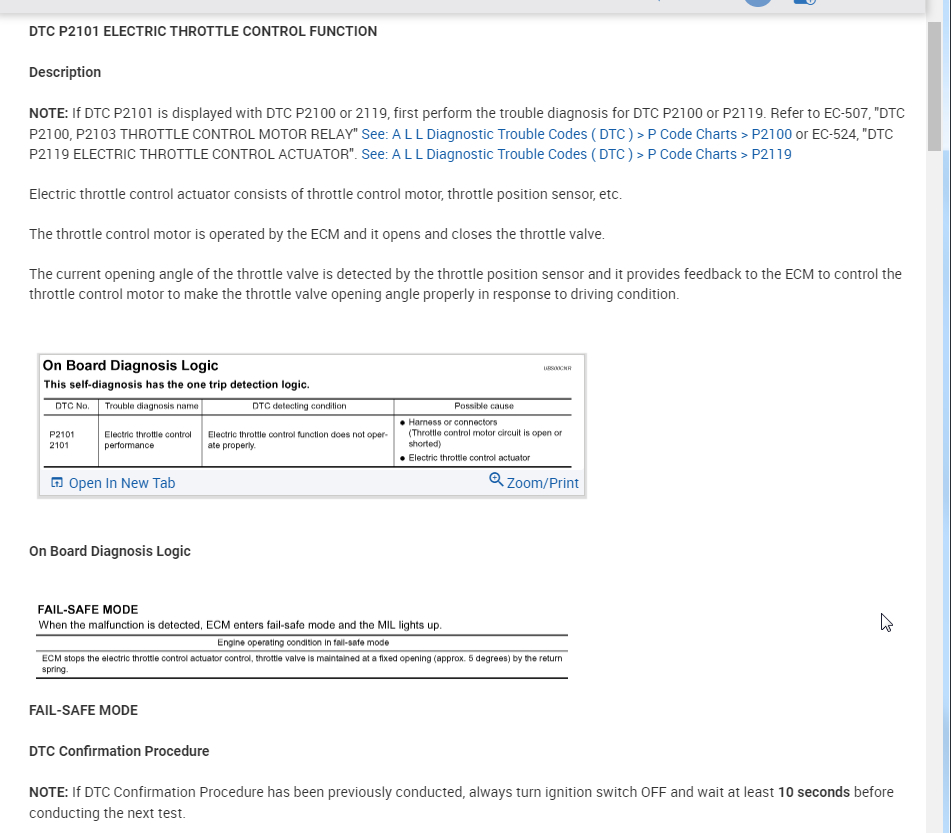The width and height of the screenshot is (951, 833).
Task: Click the Open In New Tab link text
Action: click(122, 484)
